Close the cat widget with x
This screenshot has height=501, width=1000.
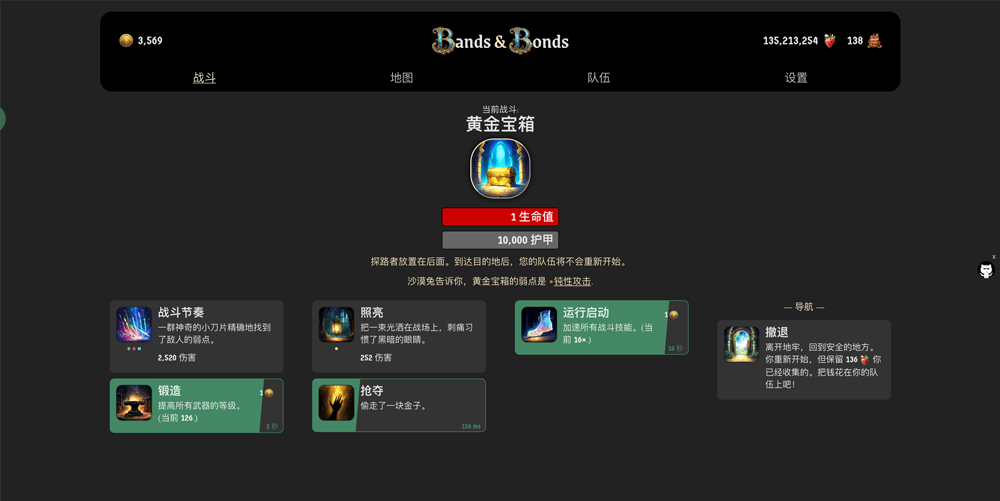993,257
